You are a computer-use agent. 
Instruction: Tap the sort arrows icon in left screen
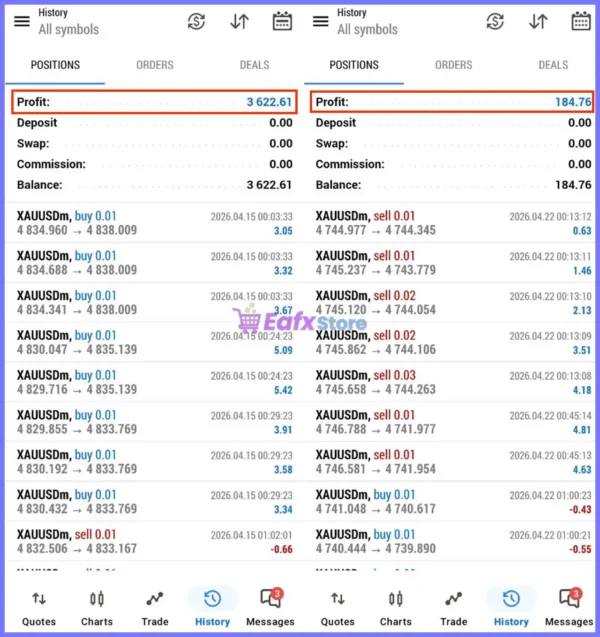pos(239,22)
